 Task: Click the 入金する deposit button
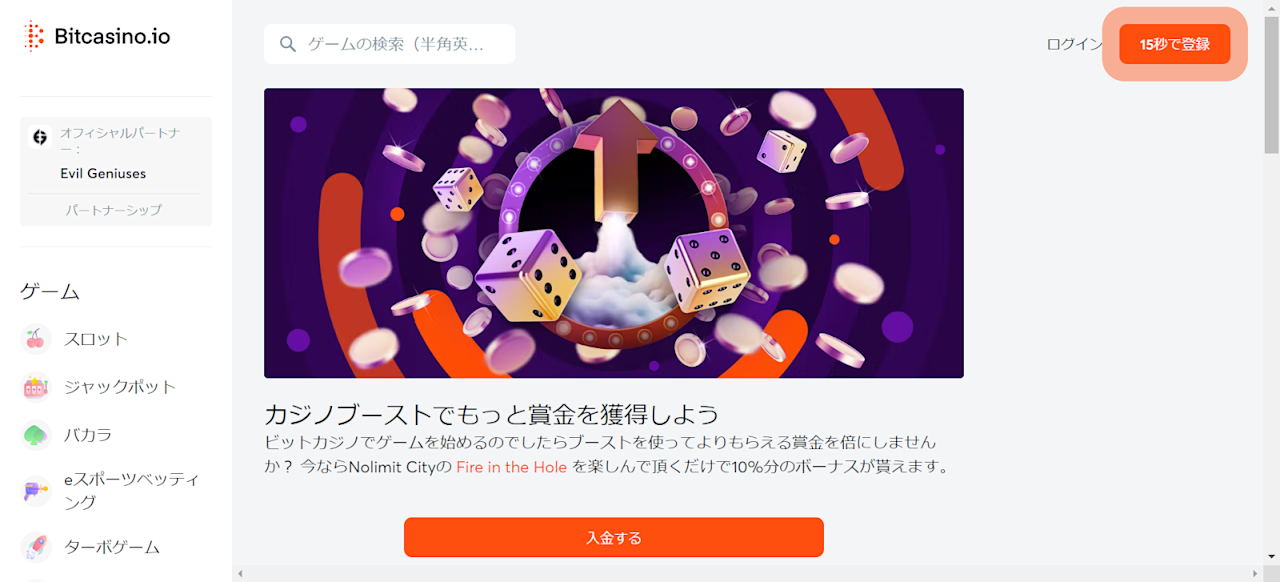(x=614, y=537)
